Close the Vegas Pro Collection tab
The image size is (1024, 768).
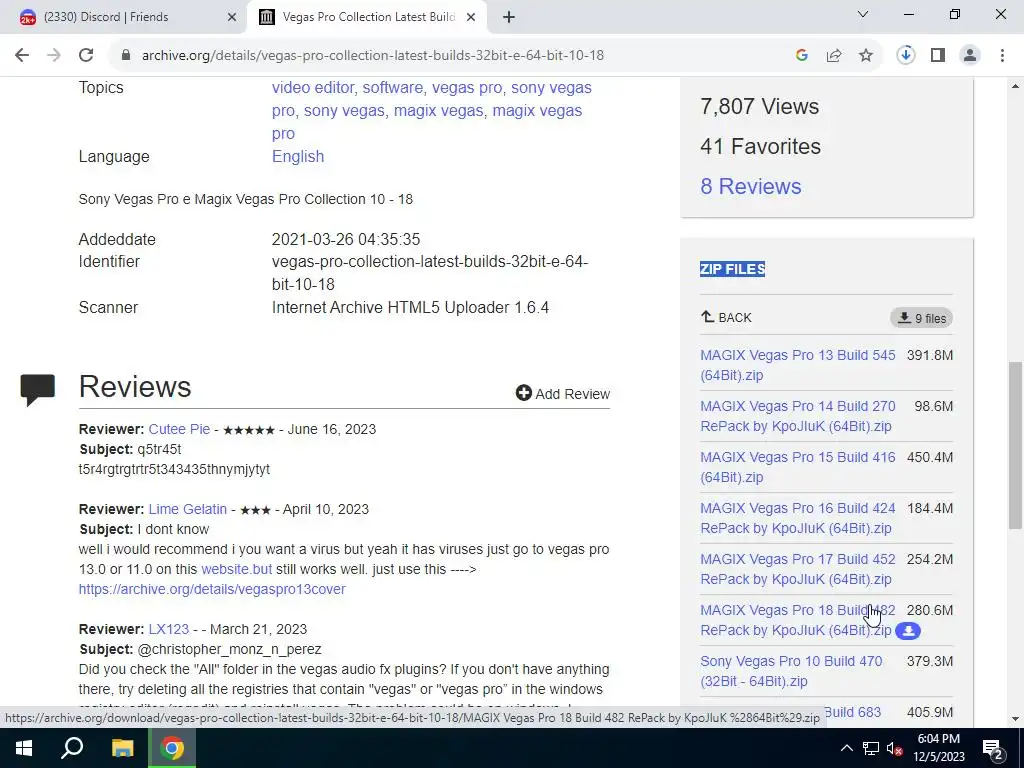pyautogui.click(x=471, y=18)
